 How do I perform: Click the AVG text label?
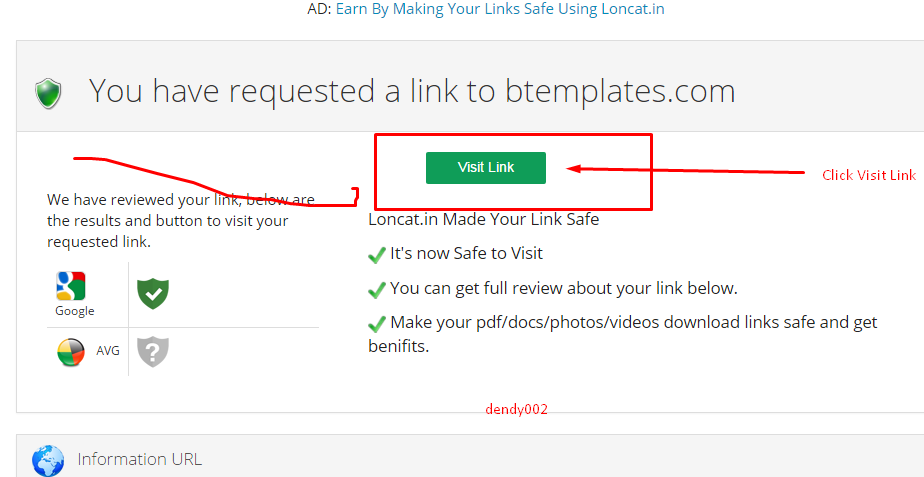pyautogui.click(x=107, y=352)
